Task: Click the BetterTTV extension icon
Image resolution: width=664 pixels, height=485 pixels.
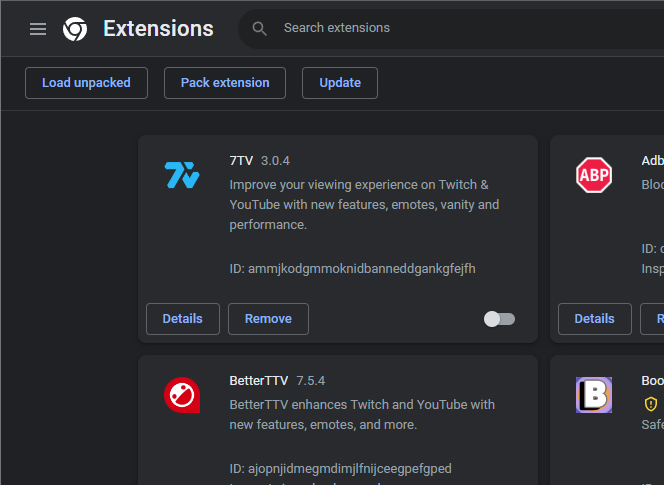Action: (x=182, y=395)
